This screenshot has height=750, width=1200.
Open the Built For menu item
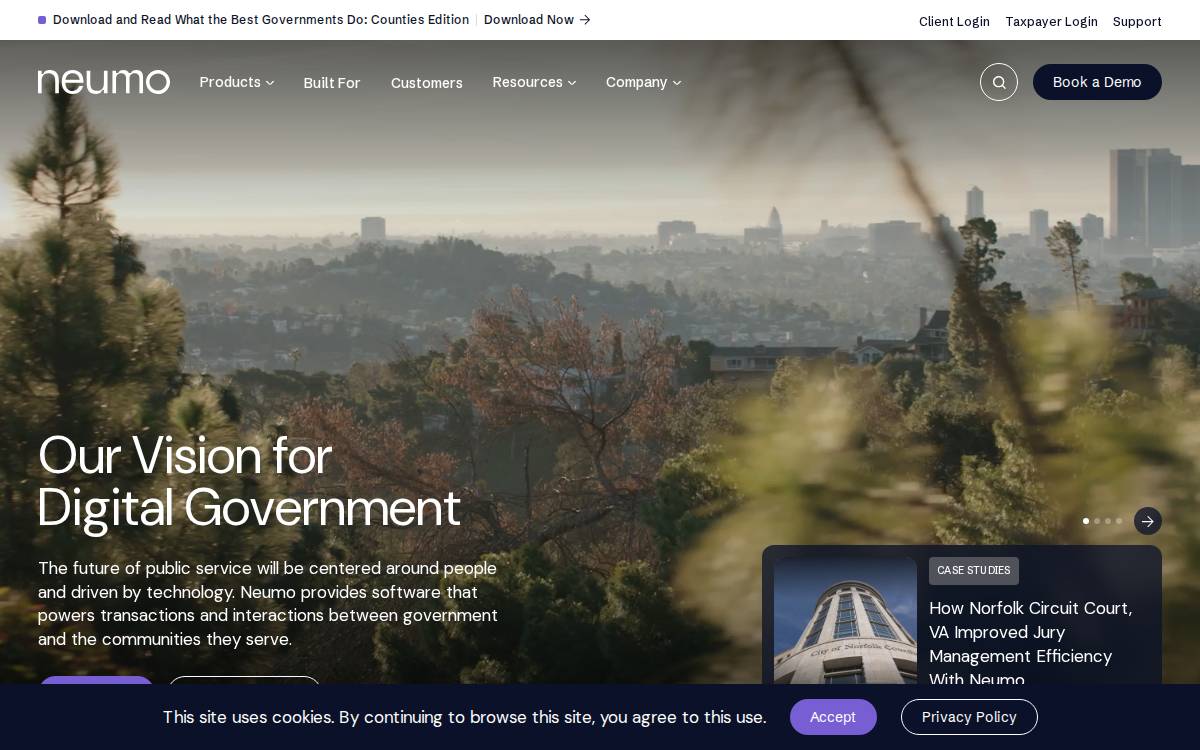332,83
